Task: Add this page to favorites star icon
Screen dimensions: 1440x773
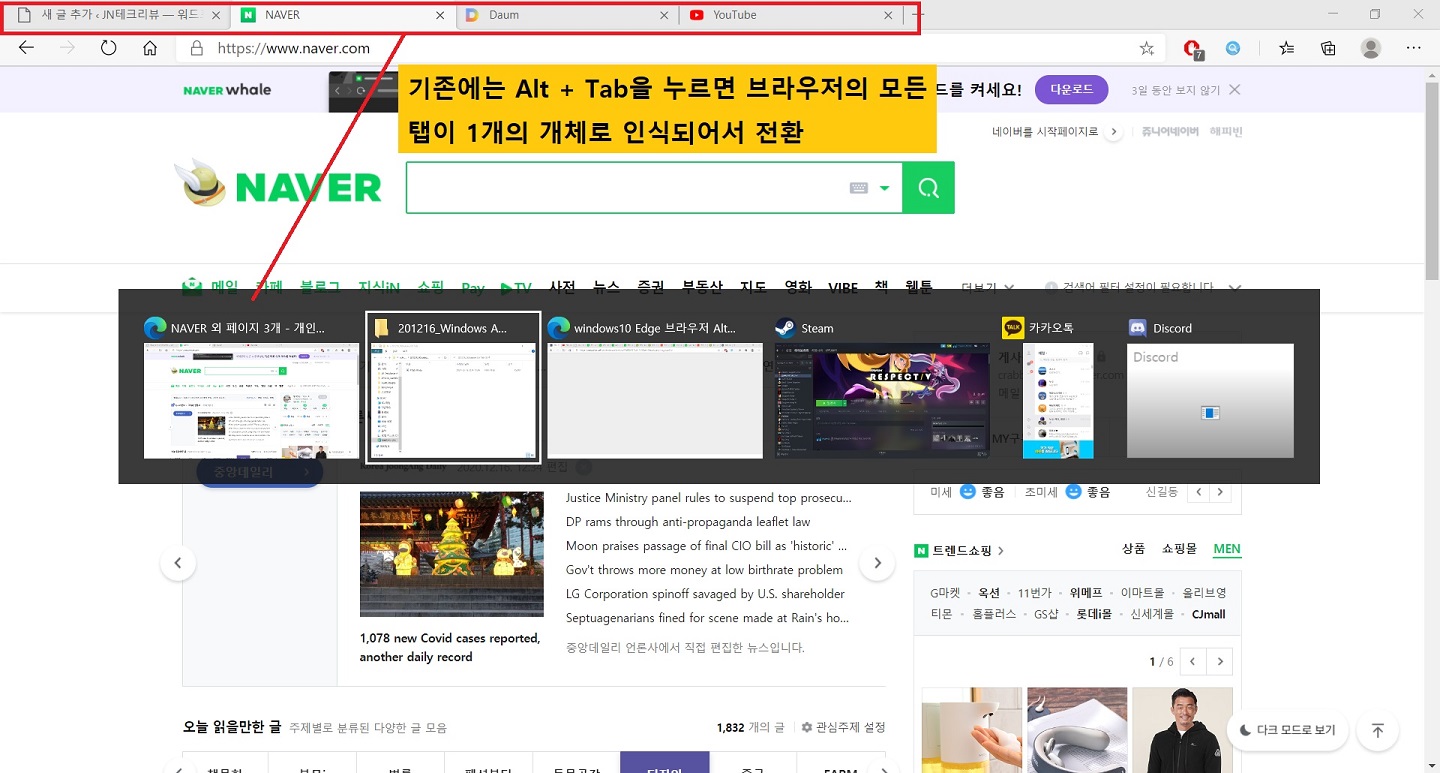Action: (1147, 48)
